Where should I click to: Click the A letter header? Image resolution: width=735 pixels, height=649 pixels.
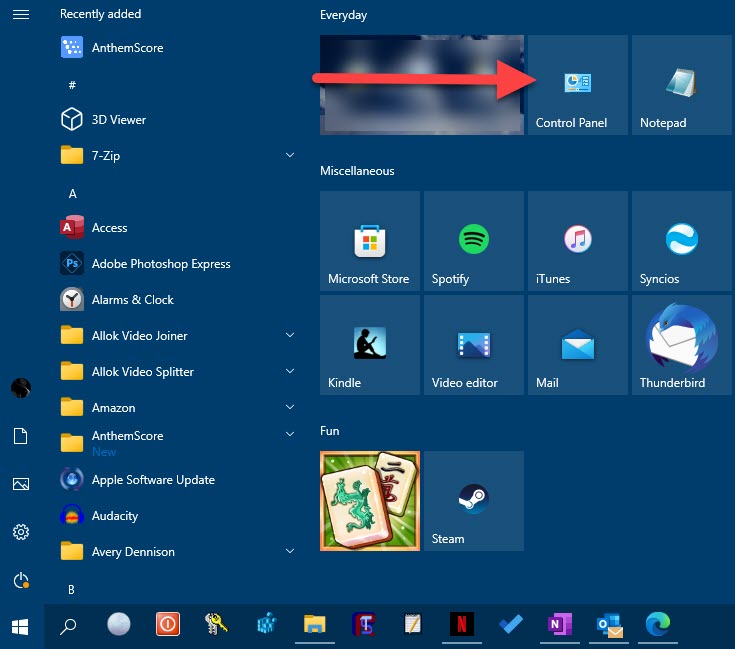[72, 194]
